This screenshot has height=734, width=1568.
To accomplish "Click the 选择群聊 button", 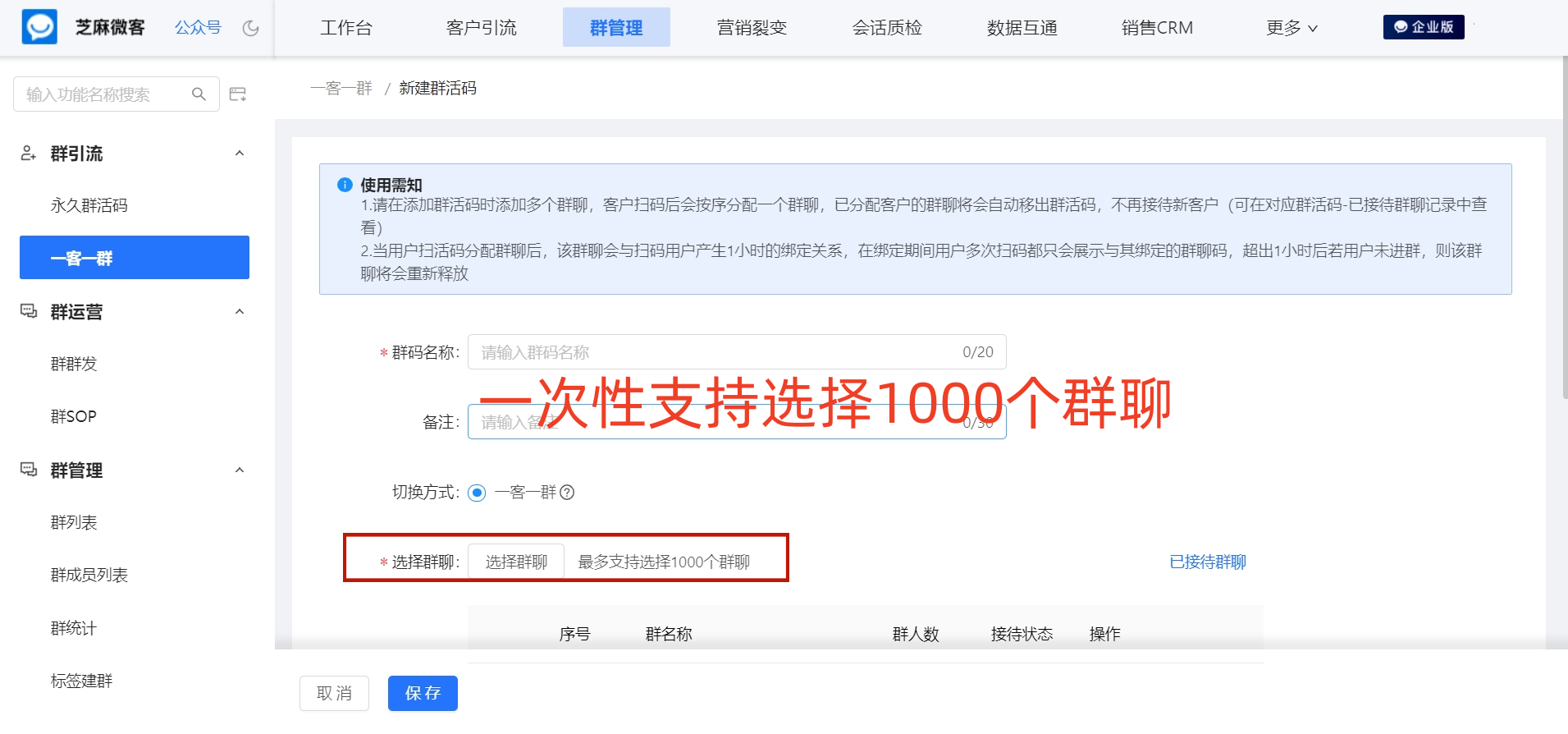I will (516, 562).
